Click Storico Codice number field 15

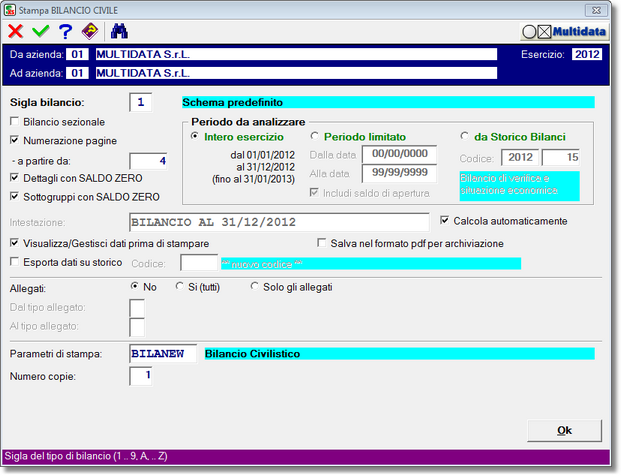[561, 158]
